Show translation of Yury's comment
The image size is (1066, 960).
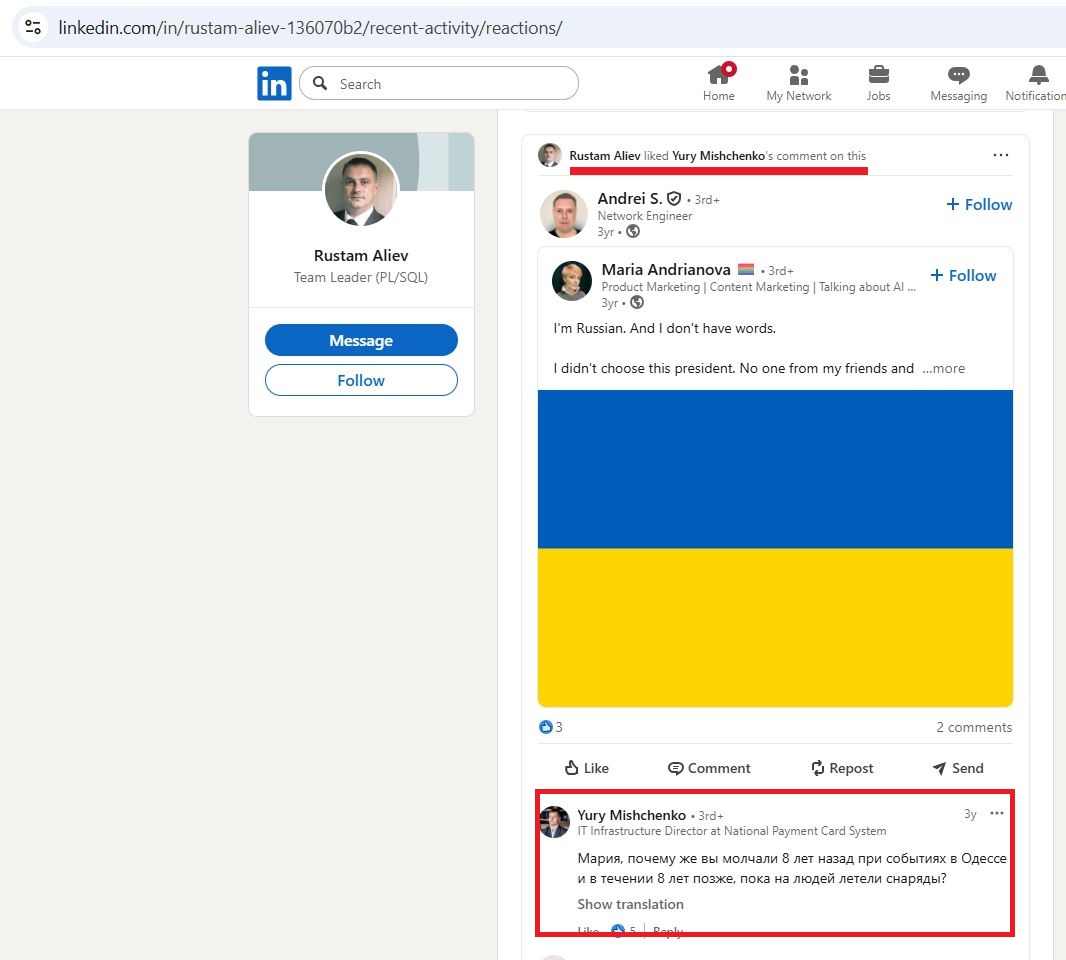click(x=630, y=904)
